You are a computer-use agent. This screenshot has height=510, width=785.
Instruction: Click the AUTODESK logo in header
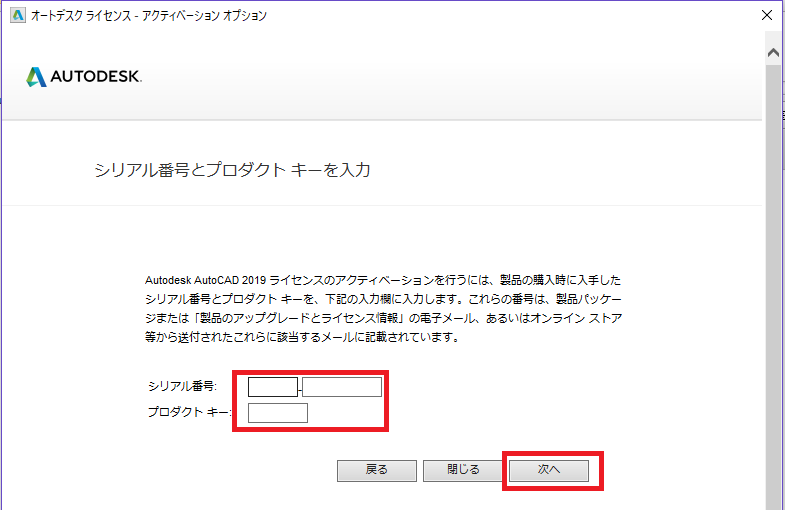coord(84,77)
